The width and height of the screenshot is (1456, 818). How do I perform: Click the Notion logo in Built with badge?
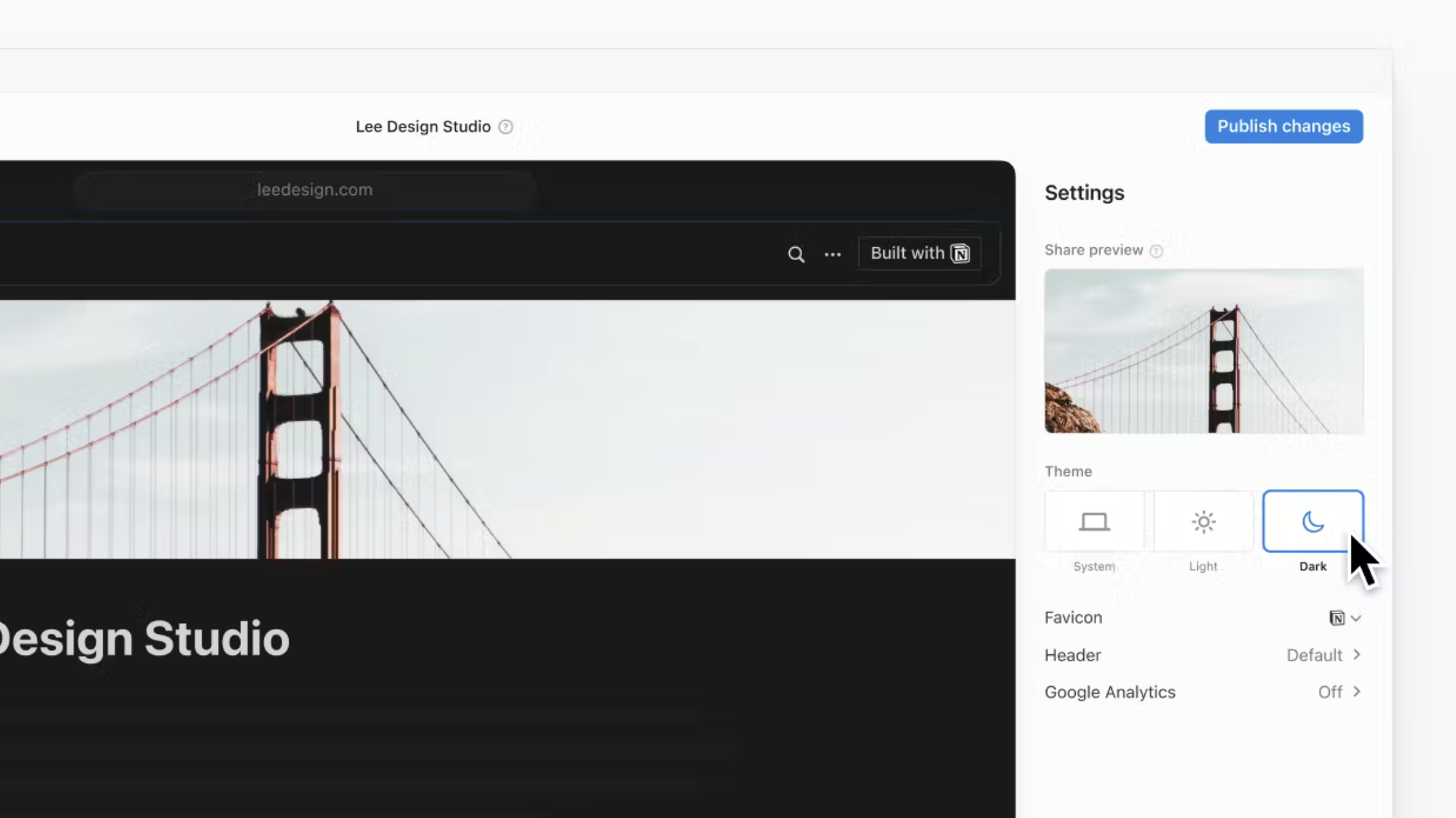[x=960, y=253]
